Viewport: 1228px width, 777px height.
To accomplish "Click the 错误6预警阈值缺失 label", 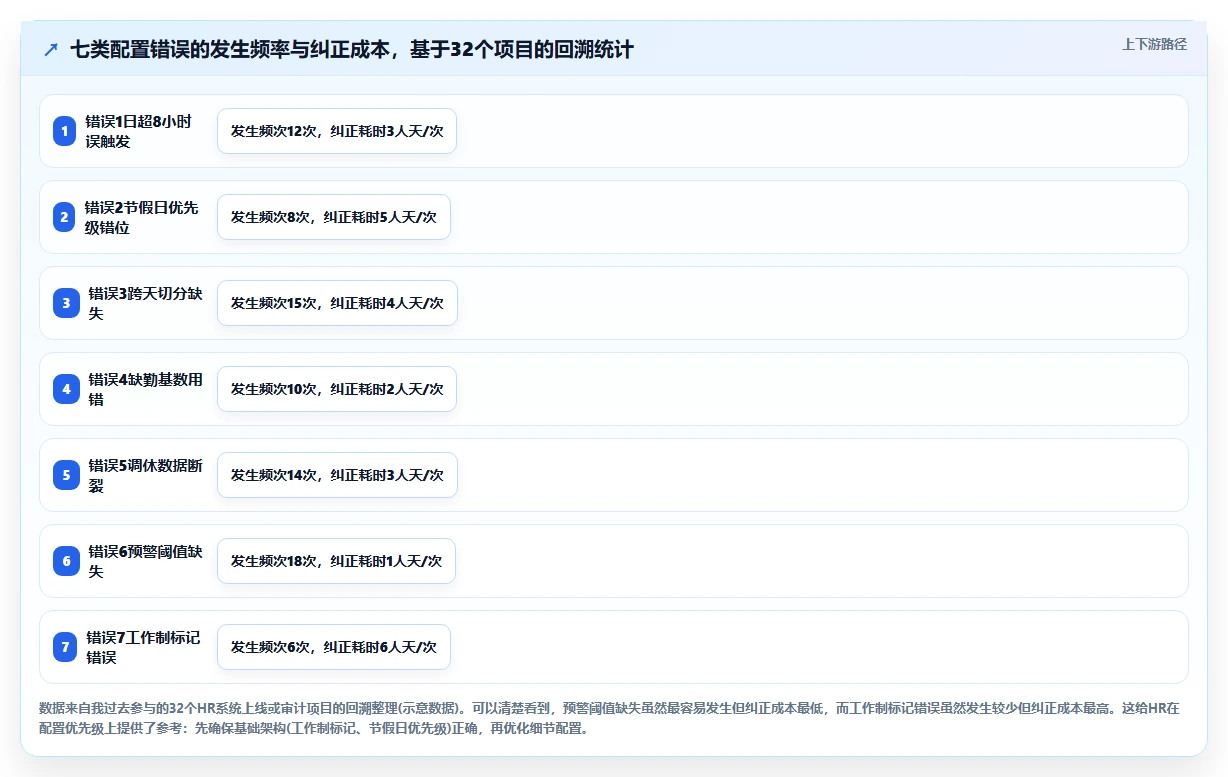I will pyautogui.click(x=145, y=561).
